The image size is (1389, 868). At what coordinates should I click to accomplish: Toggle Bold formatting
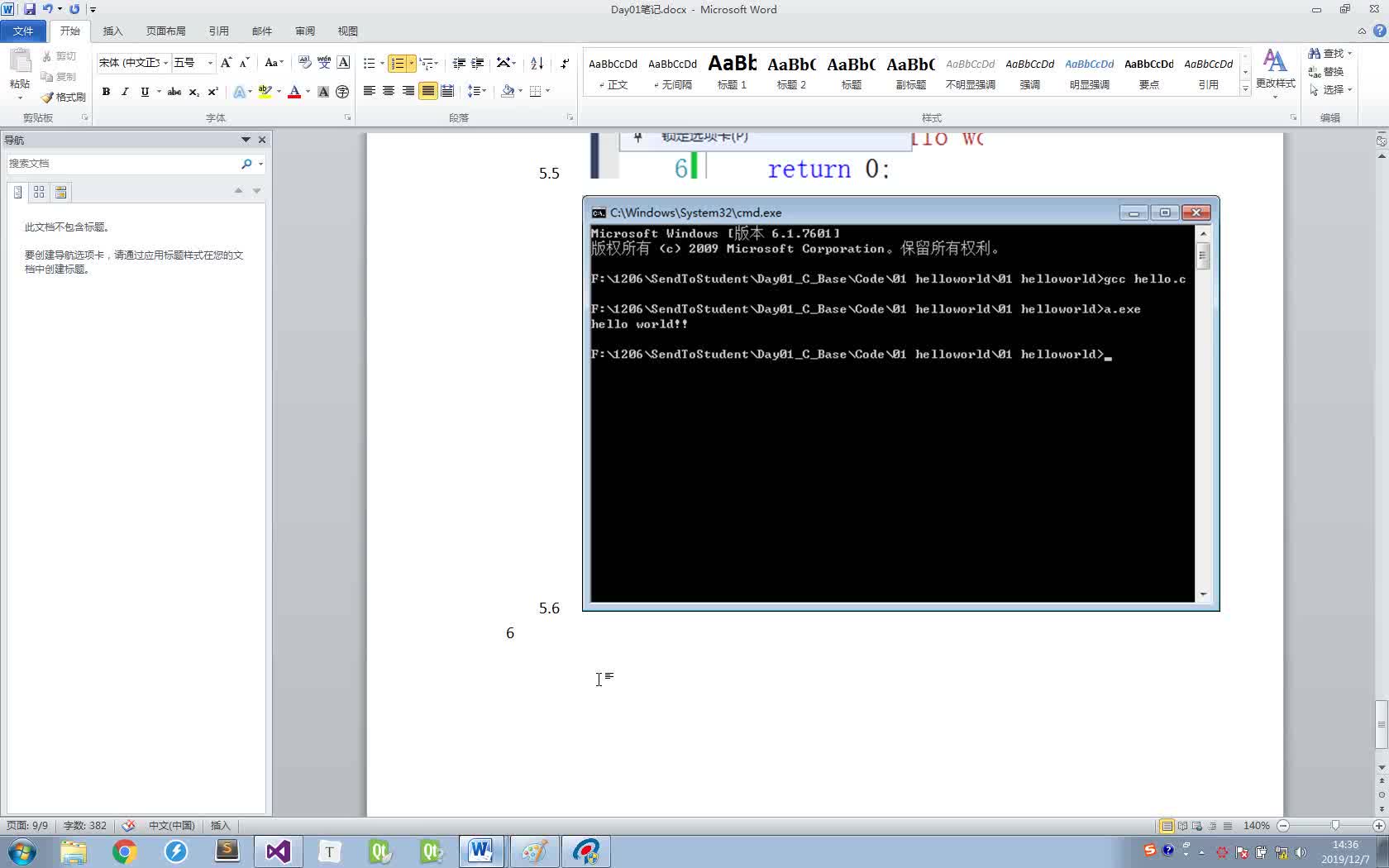click(x=106, y=92)
